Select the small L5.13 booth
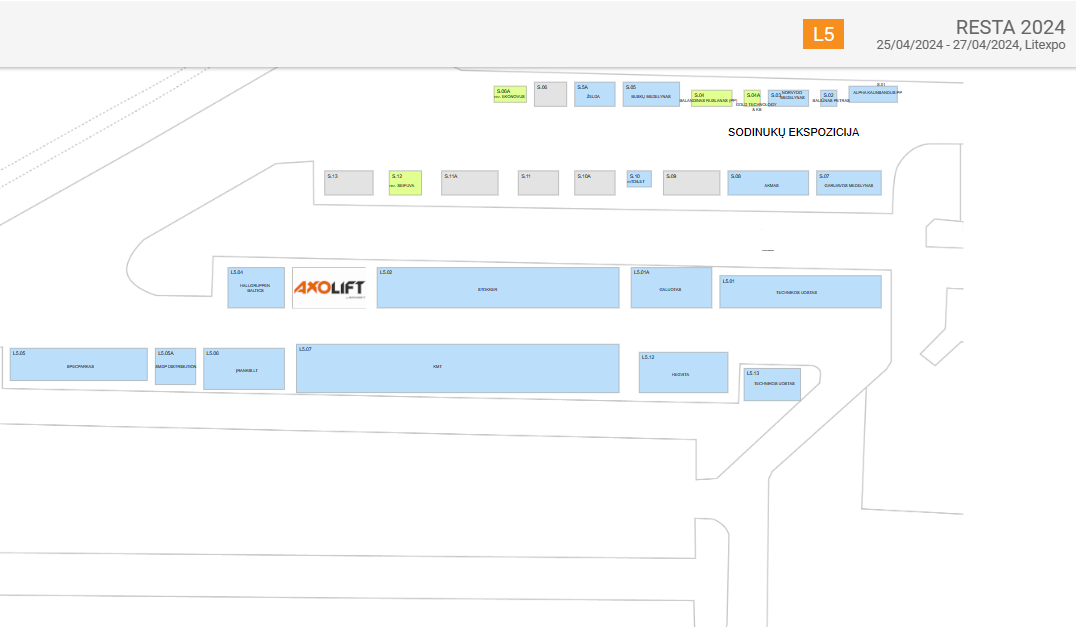 click(x=771, y=384)
